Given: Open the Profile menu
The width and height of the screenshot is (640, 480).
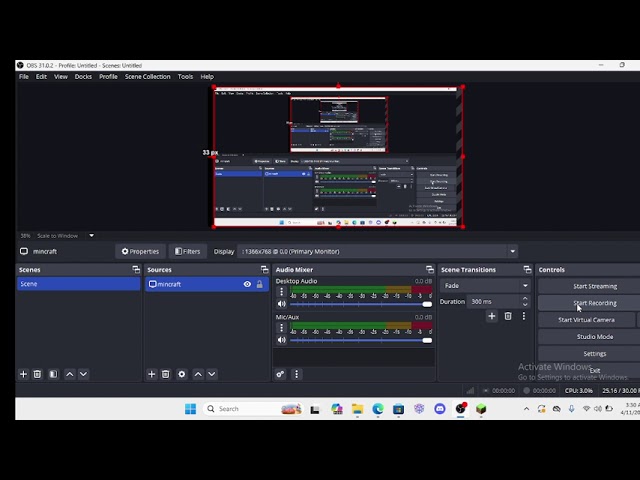Looking at the screenshot, I should [x=108, y=76].
